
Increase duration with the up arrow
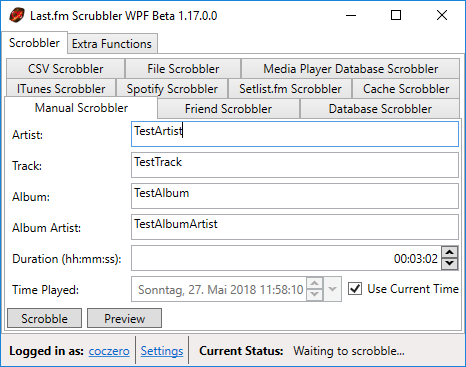[450, 252]
